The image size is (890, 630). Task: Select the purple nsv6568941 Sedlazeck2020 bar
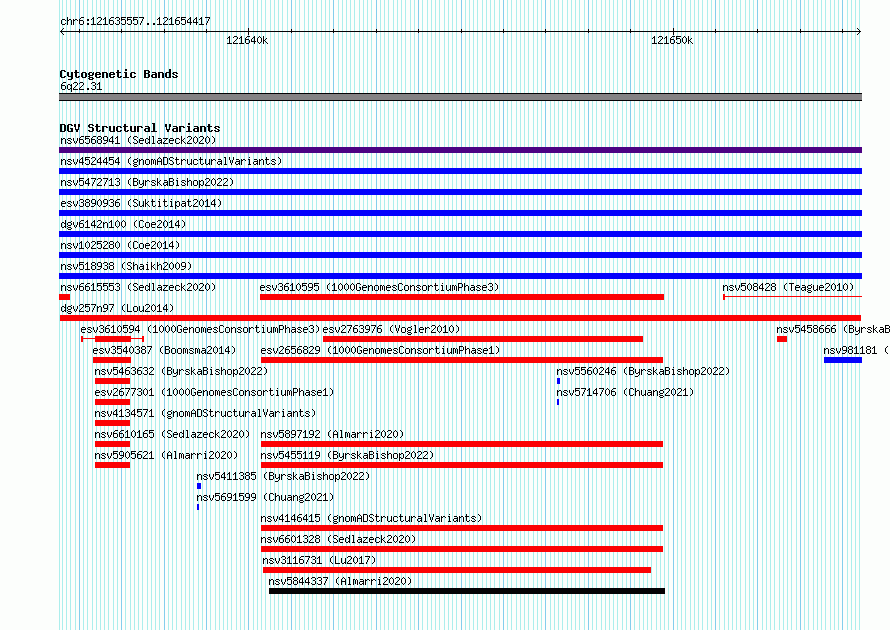(460, 150)
